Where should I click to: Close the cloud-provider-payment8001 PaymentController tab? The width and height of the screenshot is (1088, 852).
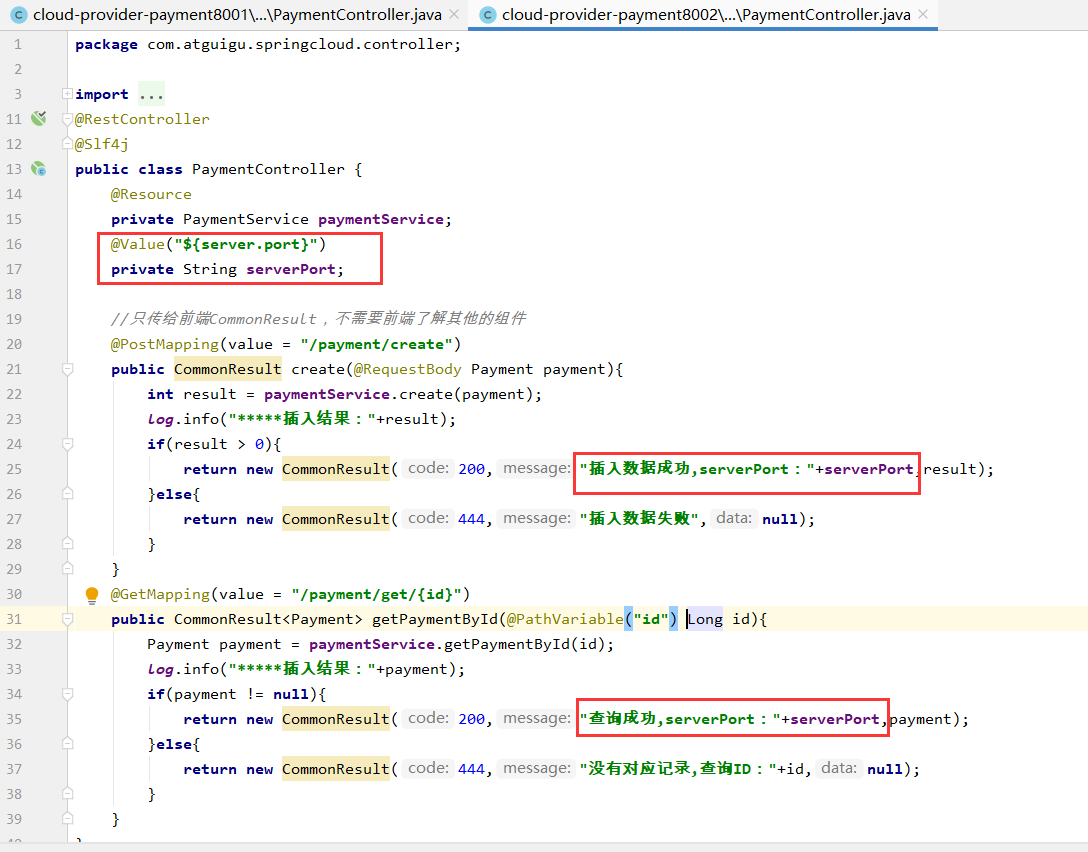tap(454, 15)
